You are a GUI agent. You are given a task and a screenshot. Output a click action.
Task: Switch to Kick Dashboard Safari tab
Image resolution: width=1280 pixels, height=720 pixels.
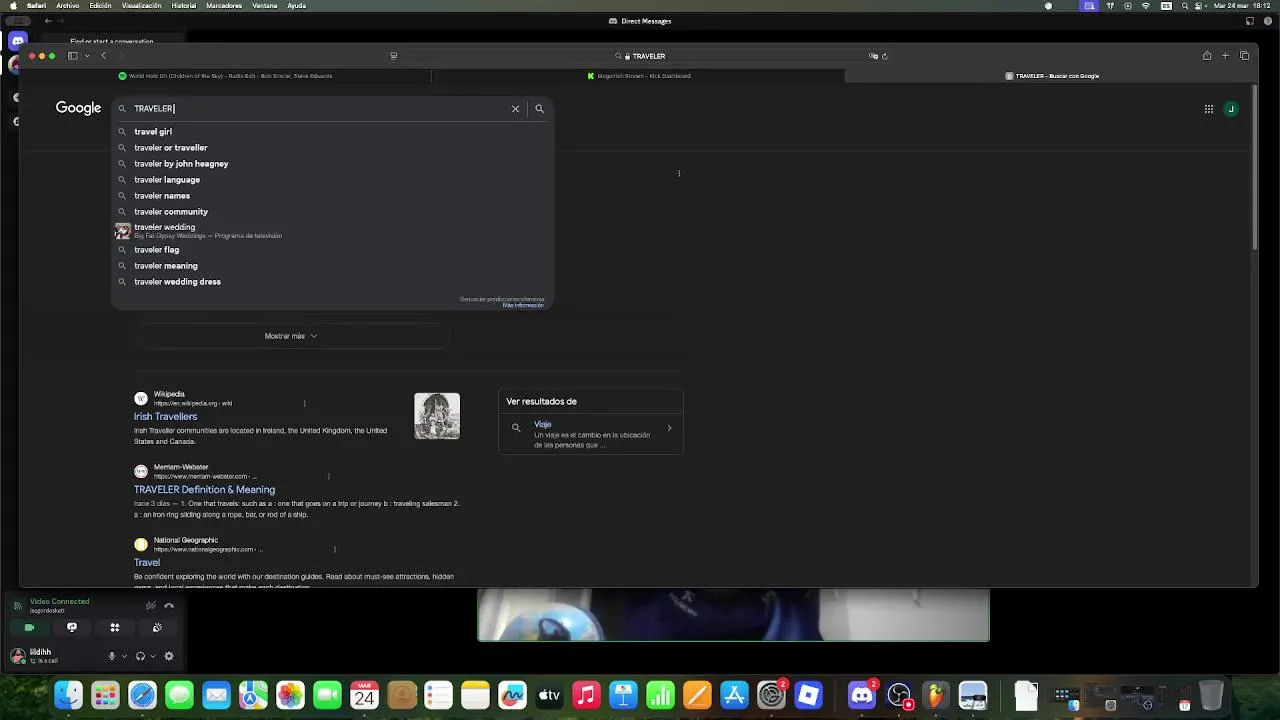639,76
